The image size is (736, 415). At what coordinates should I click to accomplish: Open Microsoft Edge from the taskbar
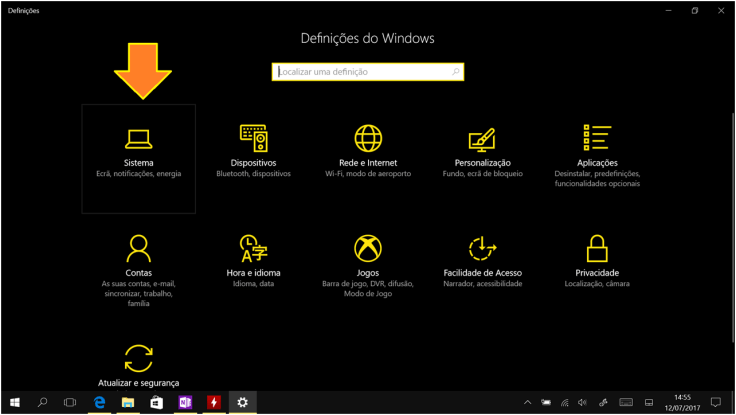point(100,402)
